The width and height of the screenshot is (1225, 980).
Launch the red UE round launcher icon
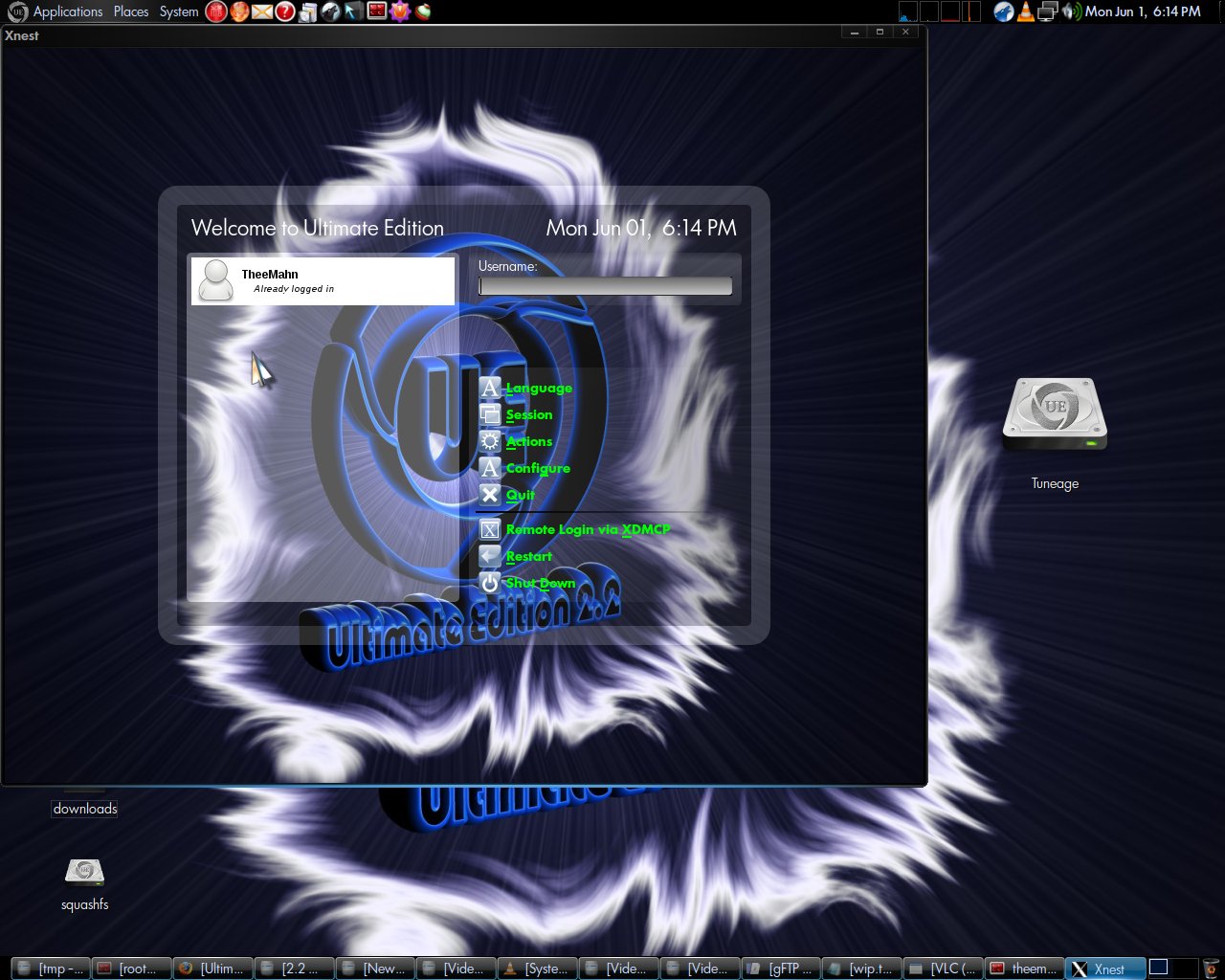click(216, 11)
